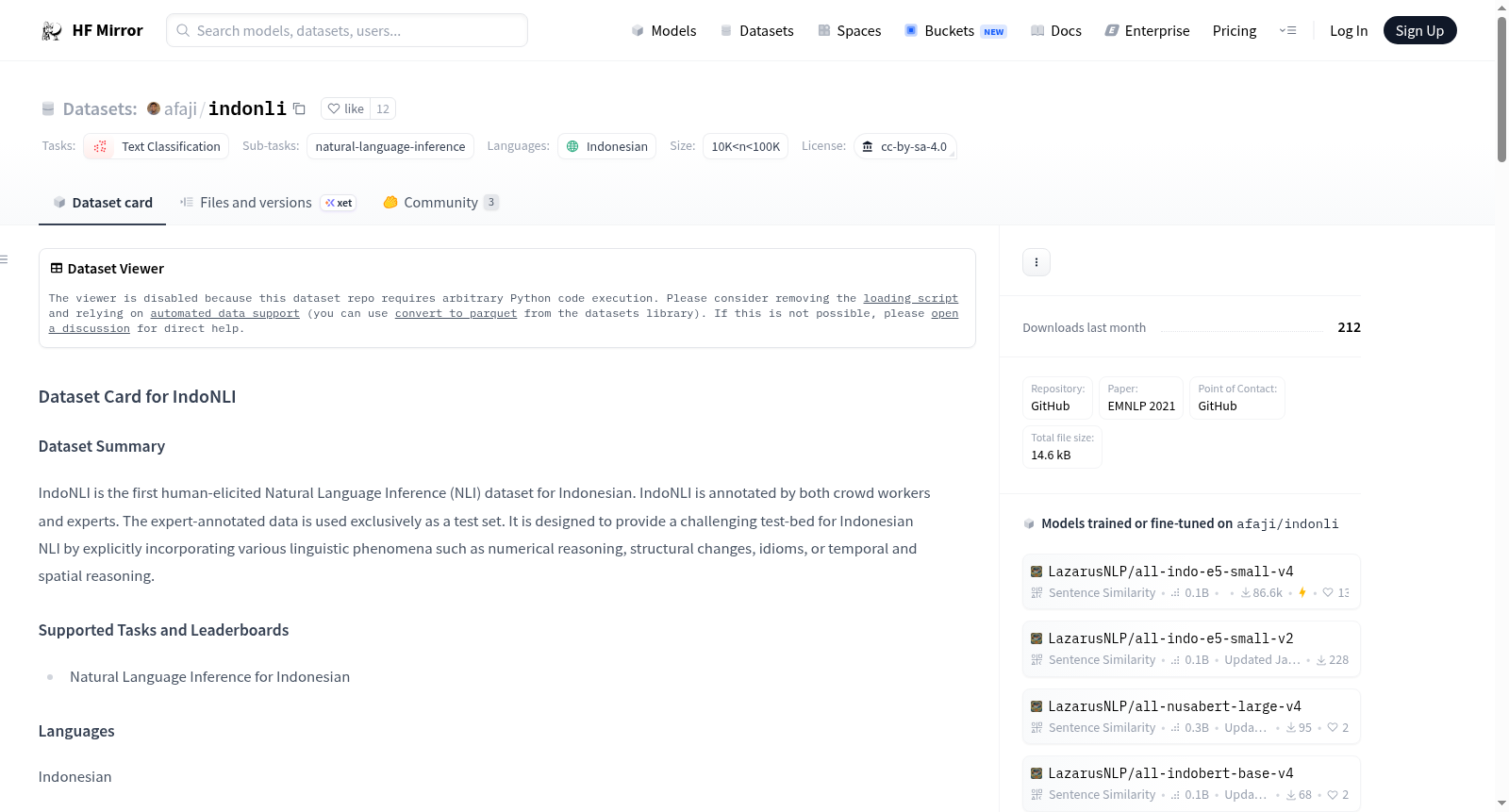Go to Spaces in top navigation
The width and height of the screenshot is (1509, 812).
[x=849, y=31]
